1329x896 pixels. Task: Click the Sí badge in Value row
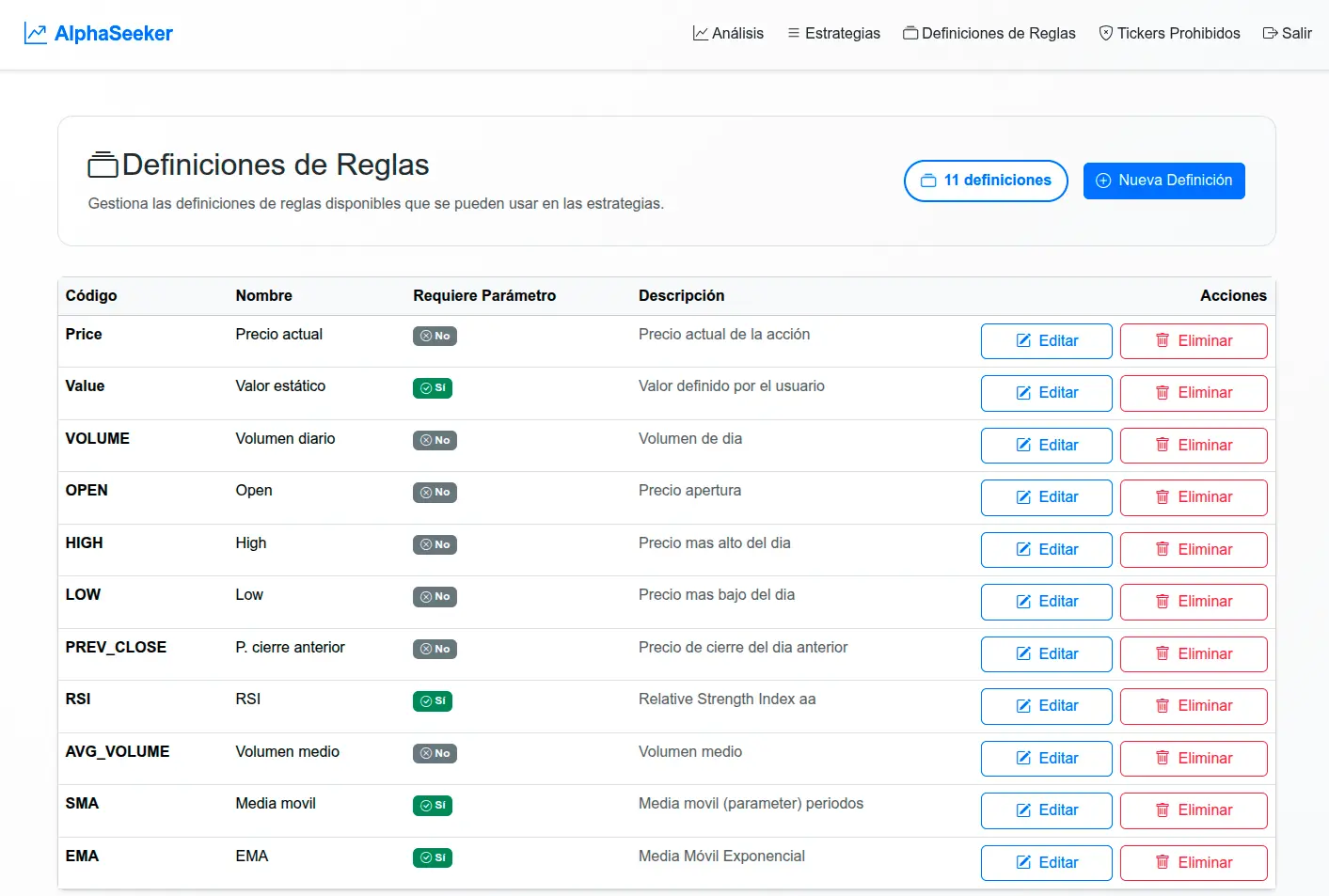[x=433, y=388]
